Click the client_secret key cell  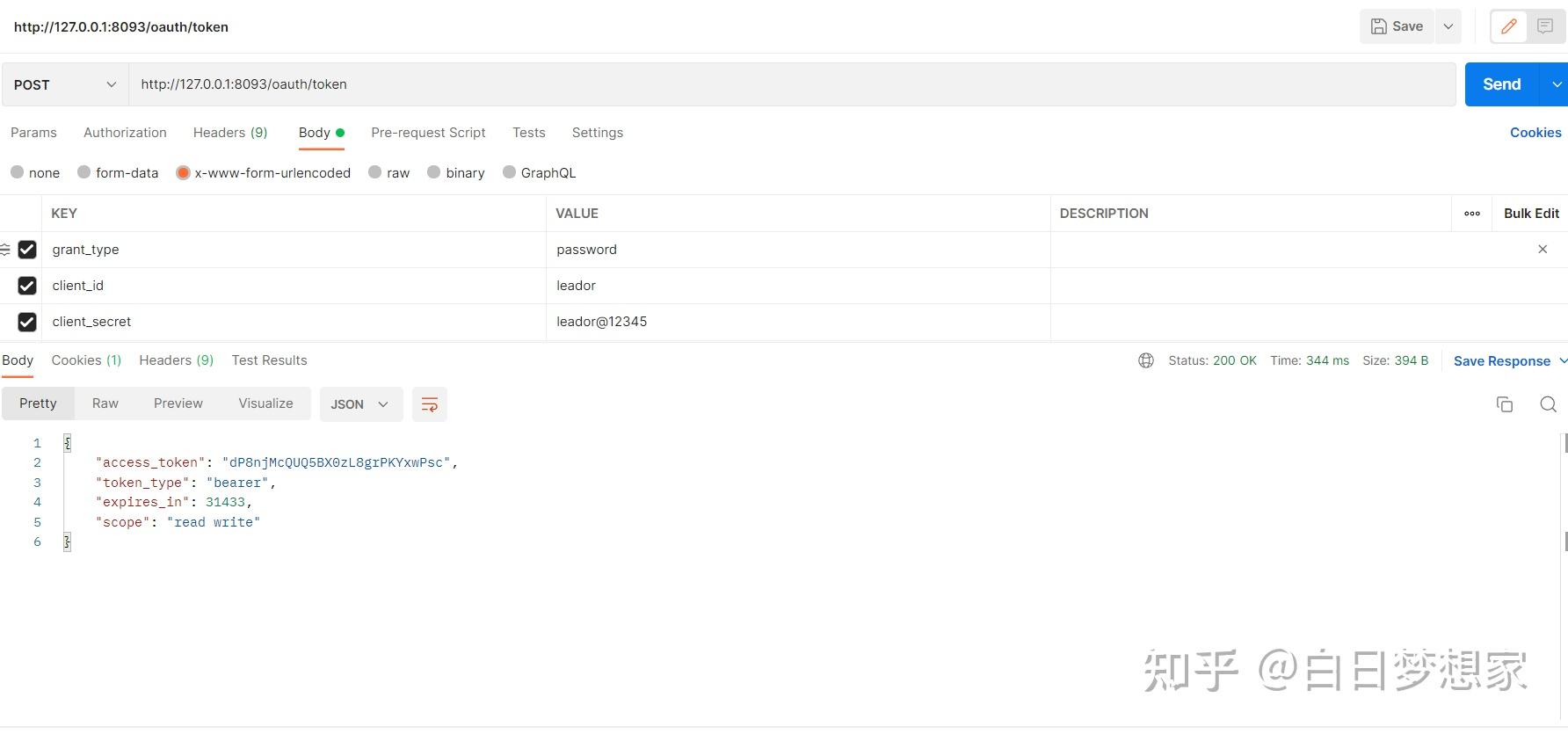pyautogui.click(x=294, y=322)
